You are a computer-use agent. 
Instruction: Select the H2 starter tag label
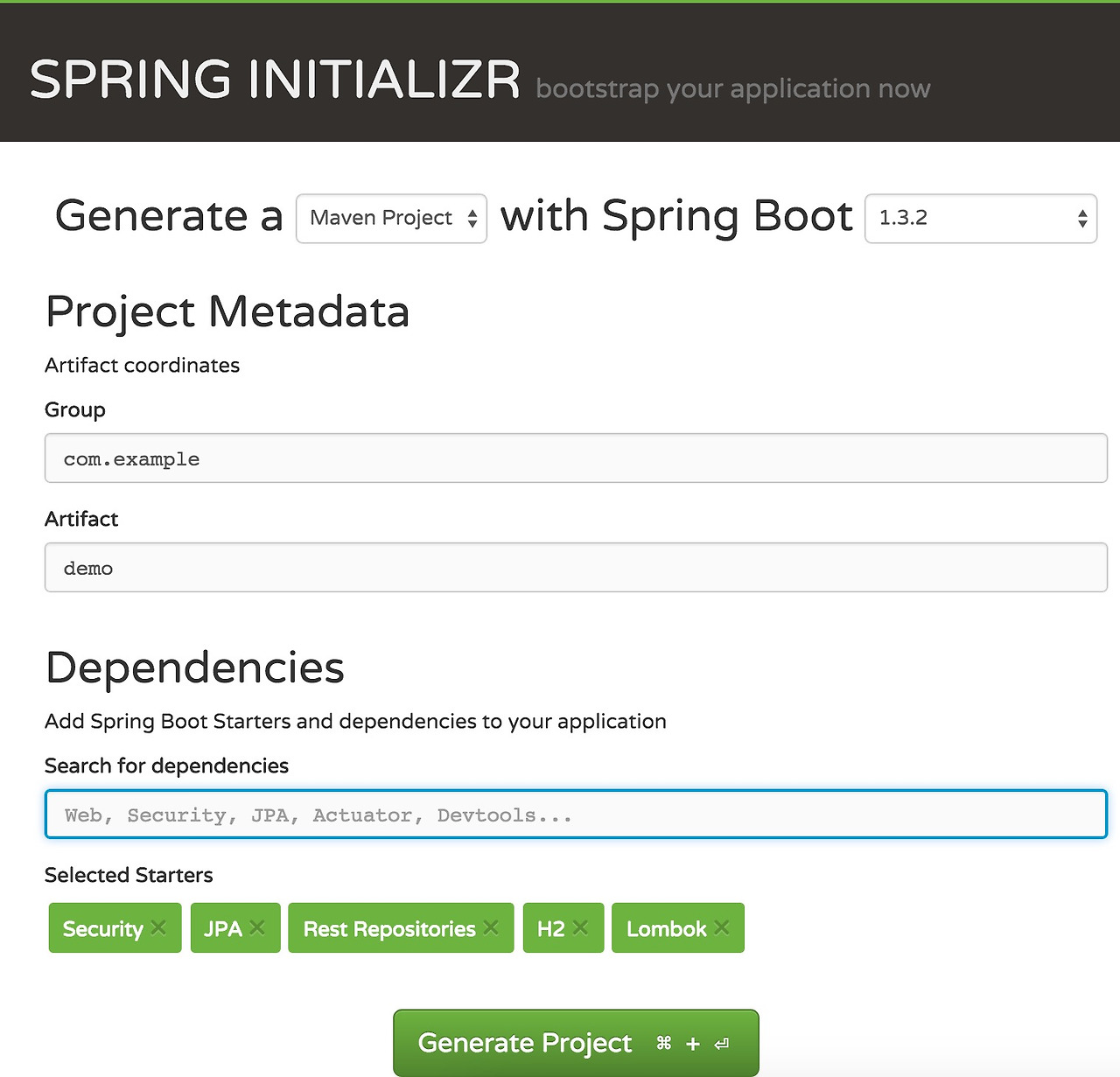[x=550, y=928]
